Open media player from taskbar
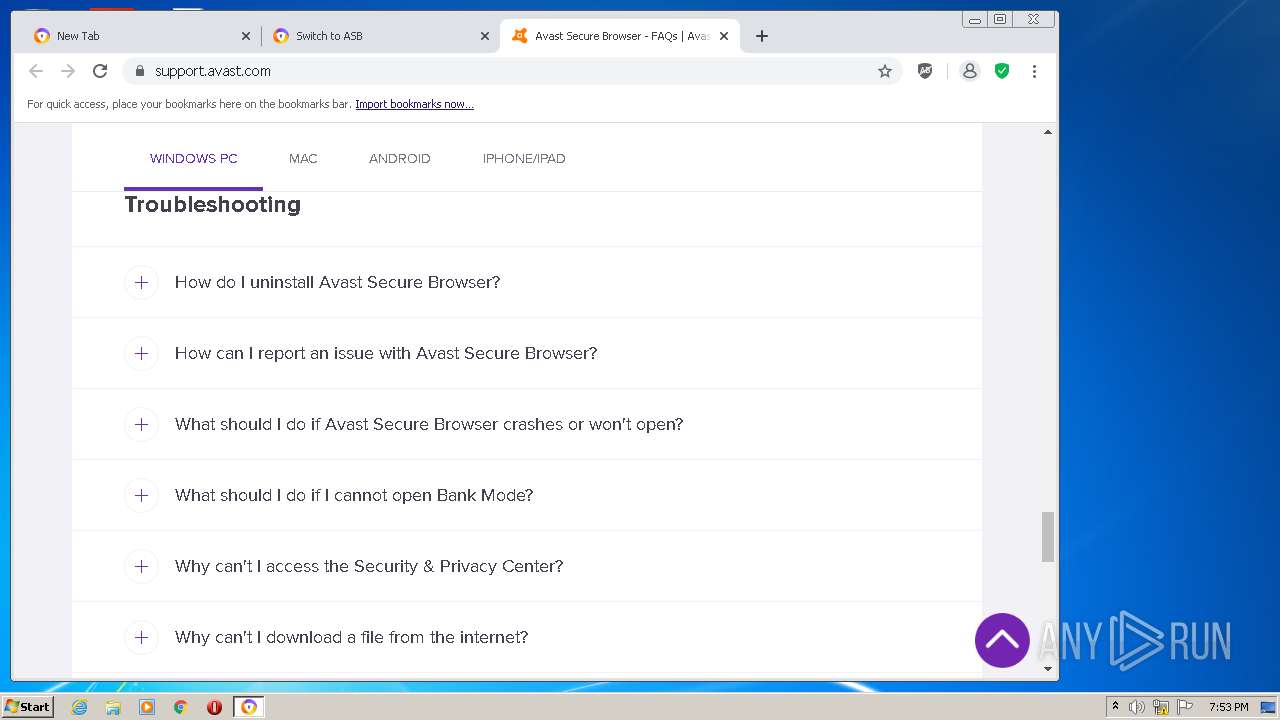The height and width of the screenshot is (720, 1280). pos(147,707)
